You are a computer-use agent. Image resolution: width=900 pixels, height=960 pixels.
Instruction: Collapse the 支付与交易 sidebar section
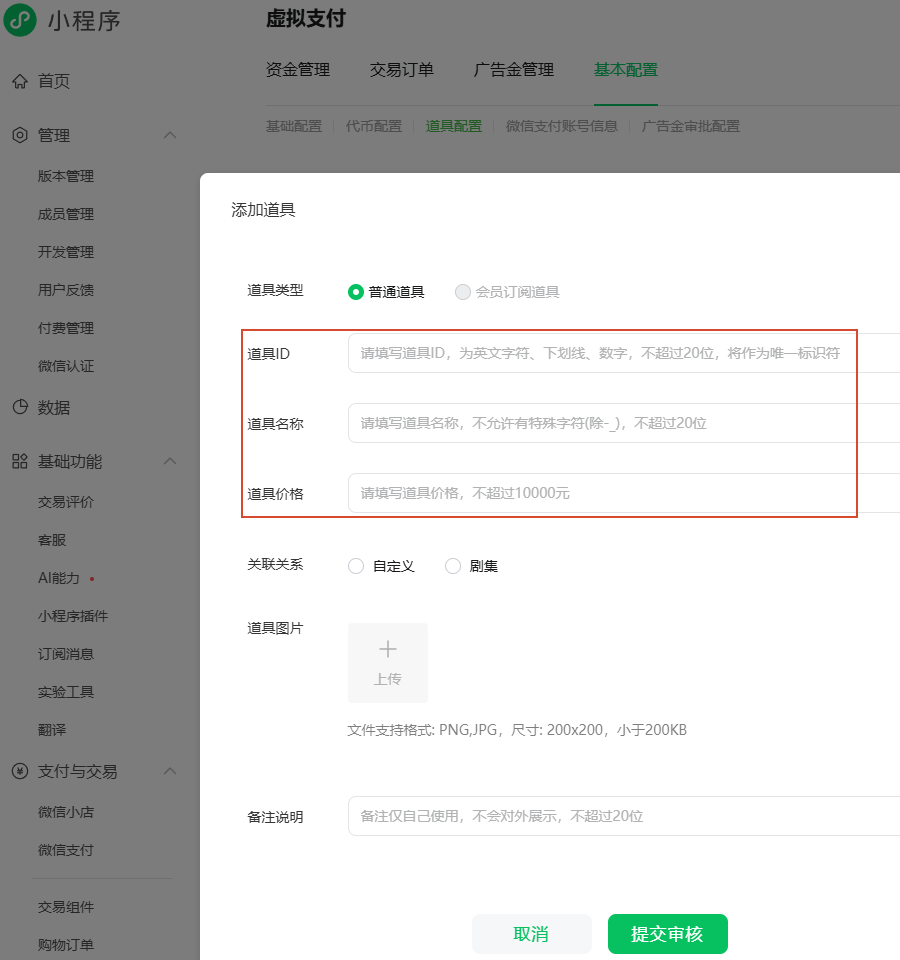click(170, 771)
